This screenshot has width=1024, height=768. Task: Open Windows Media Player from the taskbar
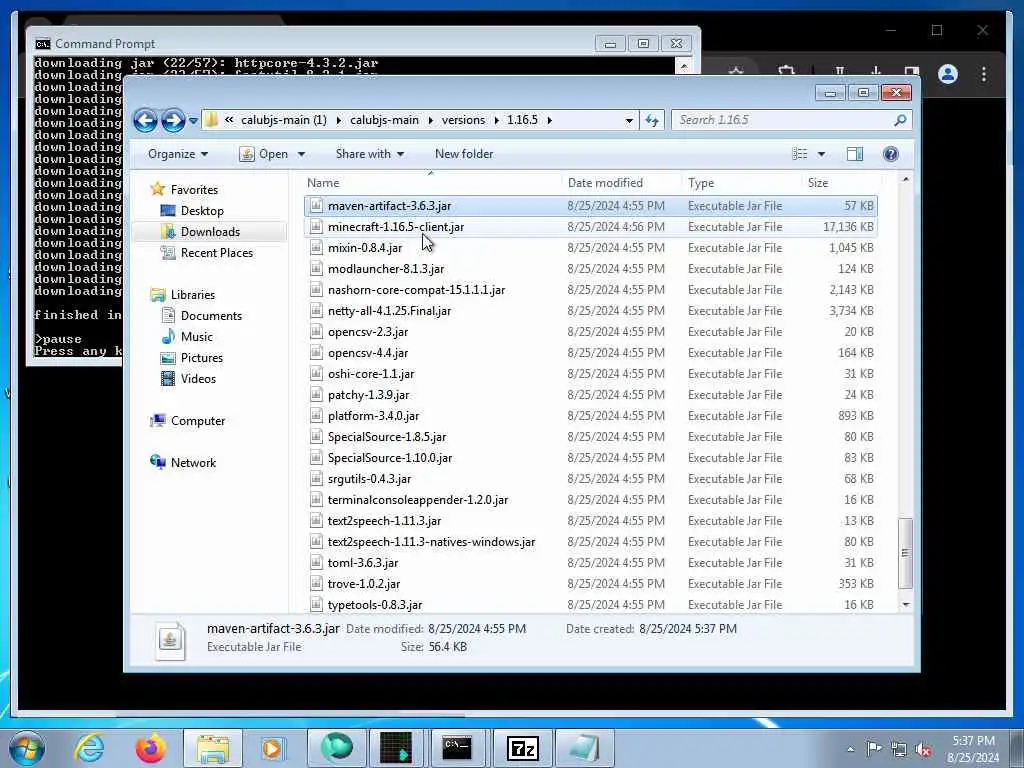tap(273, 748)
